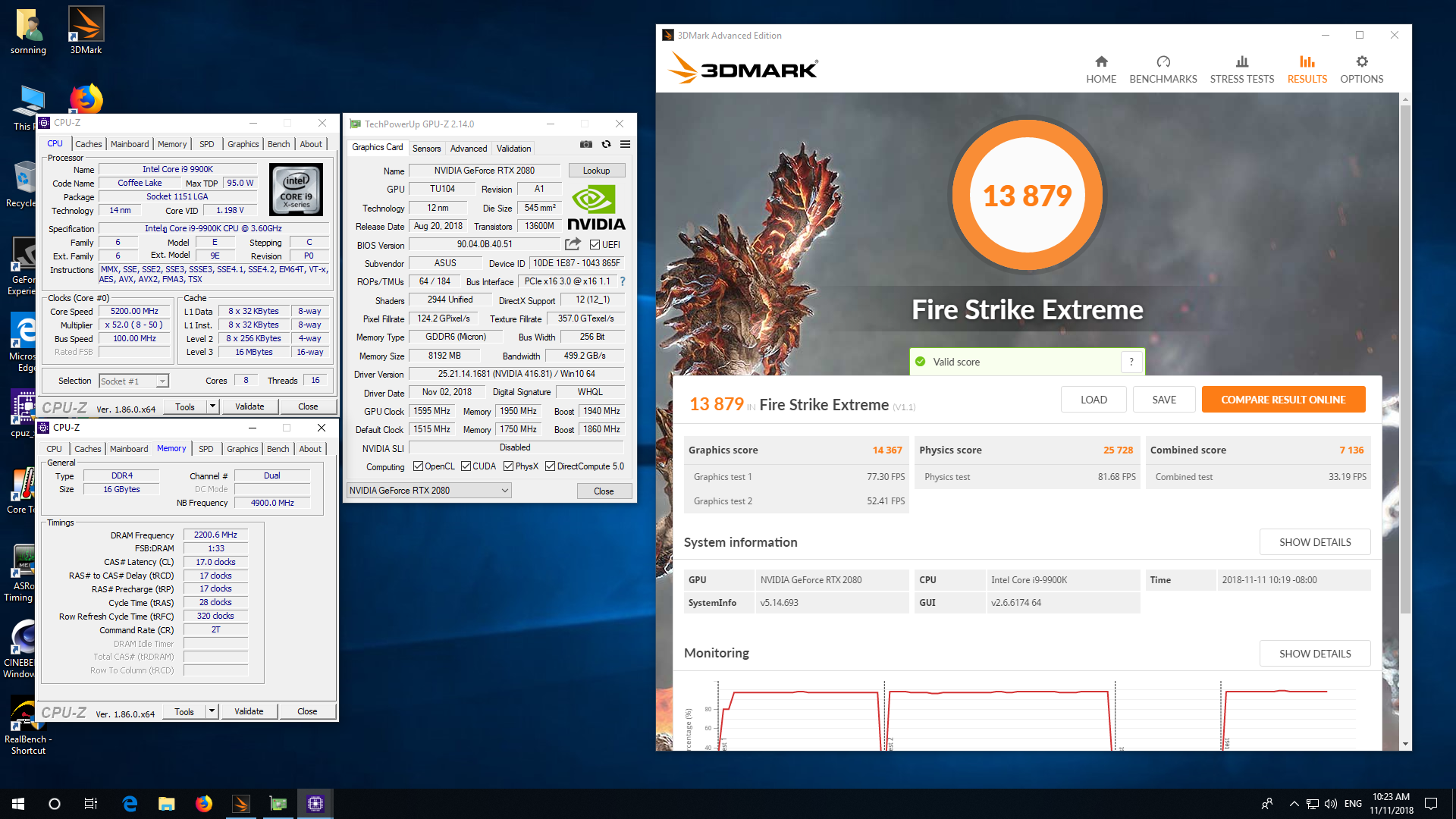Click the NVIDIA logo in GPU-Z
This screenshot has height=819, width=1456.
pyautogui.click(x=596, y=208)
